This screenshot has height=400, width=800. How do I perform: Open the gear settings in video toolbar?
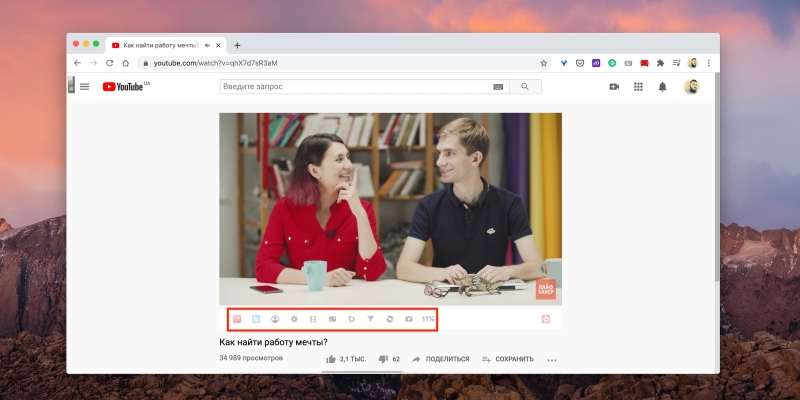(294, 319)
